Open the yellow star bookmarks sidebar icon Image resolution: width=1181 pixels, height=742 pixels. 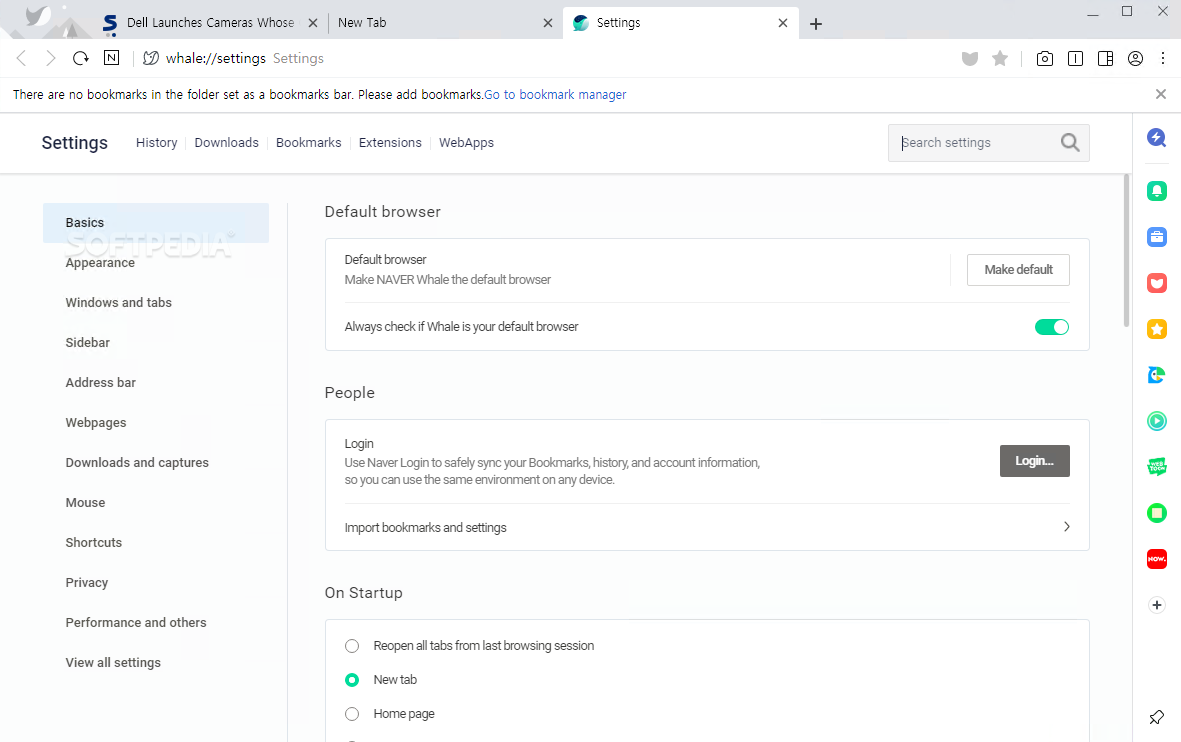[1157, 328]
